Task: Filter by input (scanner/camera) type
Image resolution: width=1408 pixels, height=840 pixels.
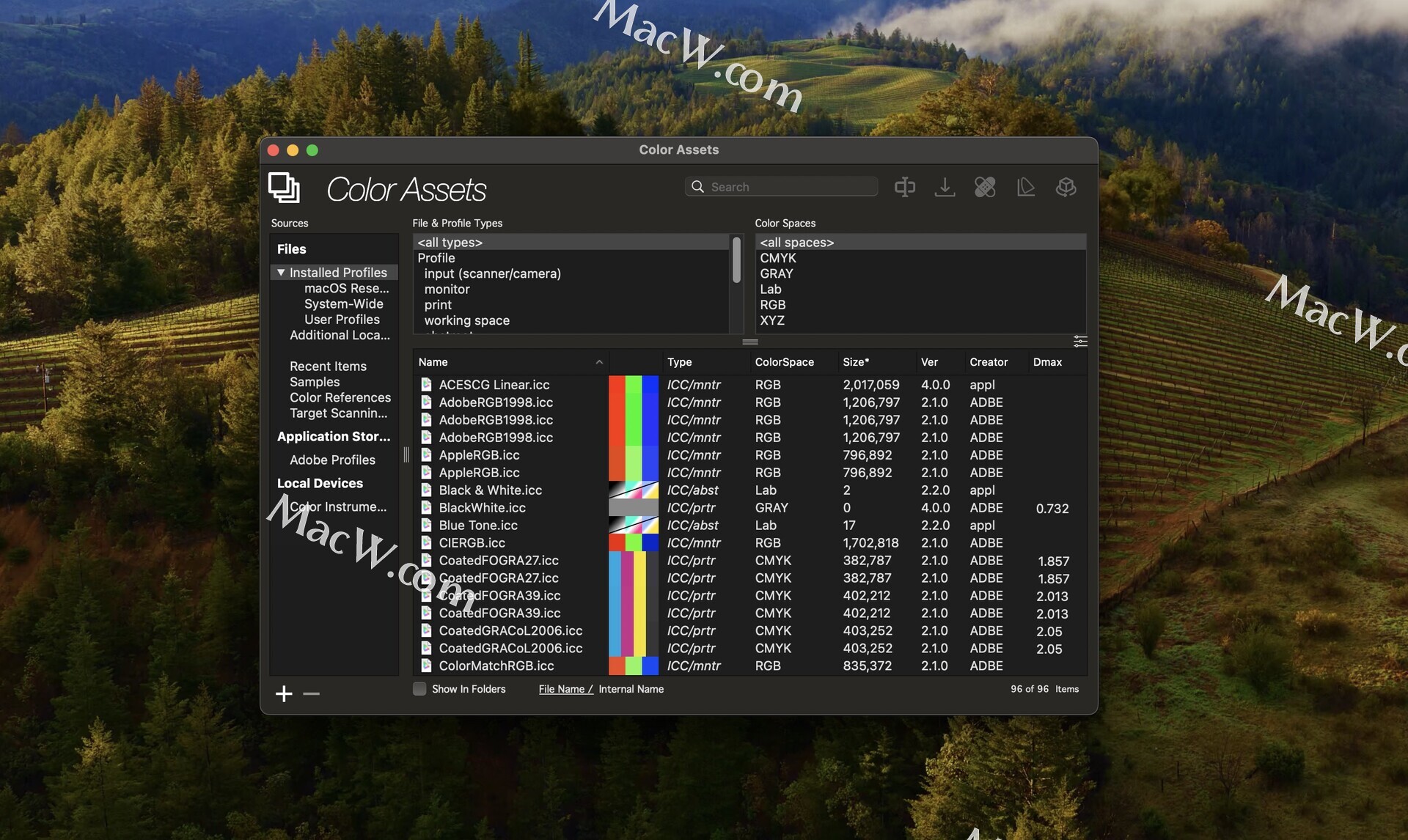Action: point(492,273)
